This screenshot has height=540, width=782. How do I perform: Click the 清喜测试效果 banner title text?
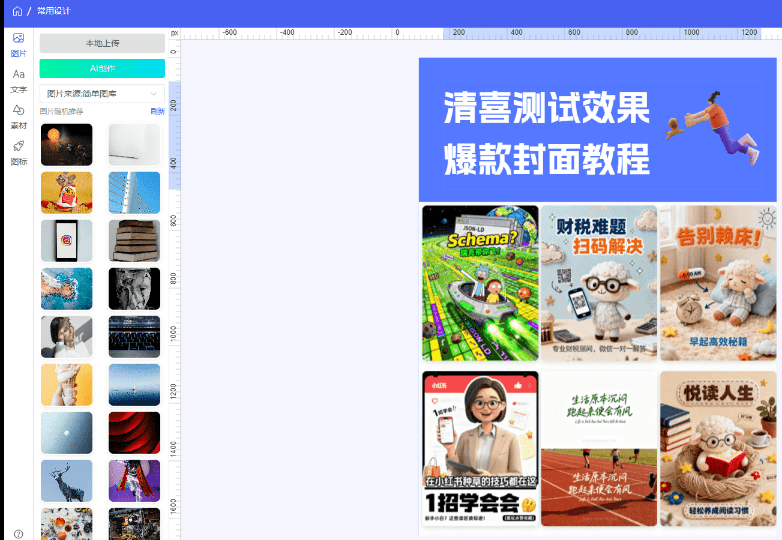(x=546, y=108)
